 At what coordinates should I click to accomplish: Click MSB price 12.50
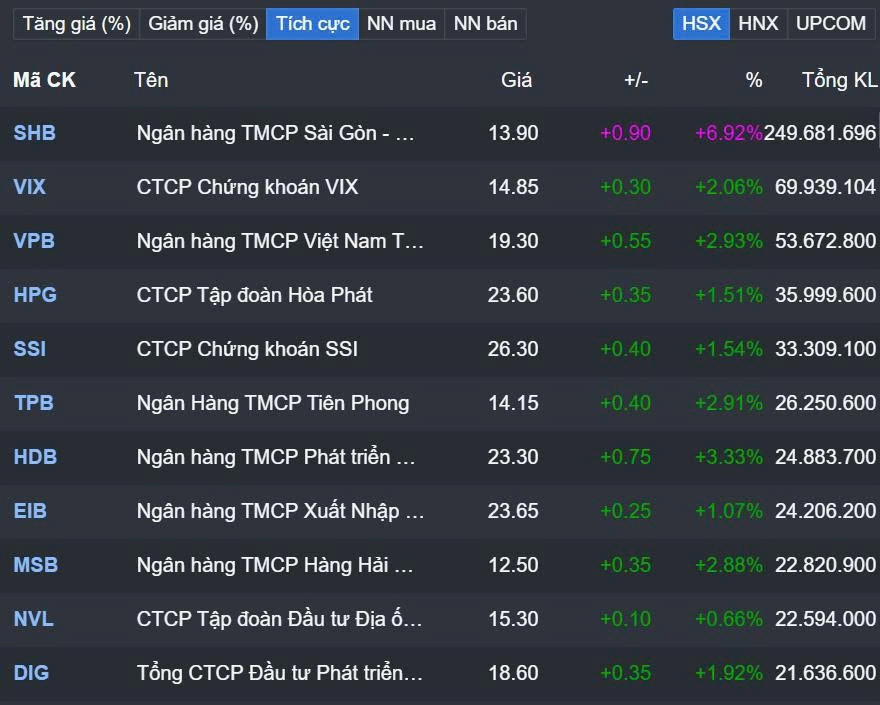[x=513, y=565]
